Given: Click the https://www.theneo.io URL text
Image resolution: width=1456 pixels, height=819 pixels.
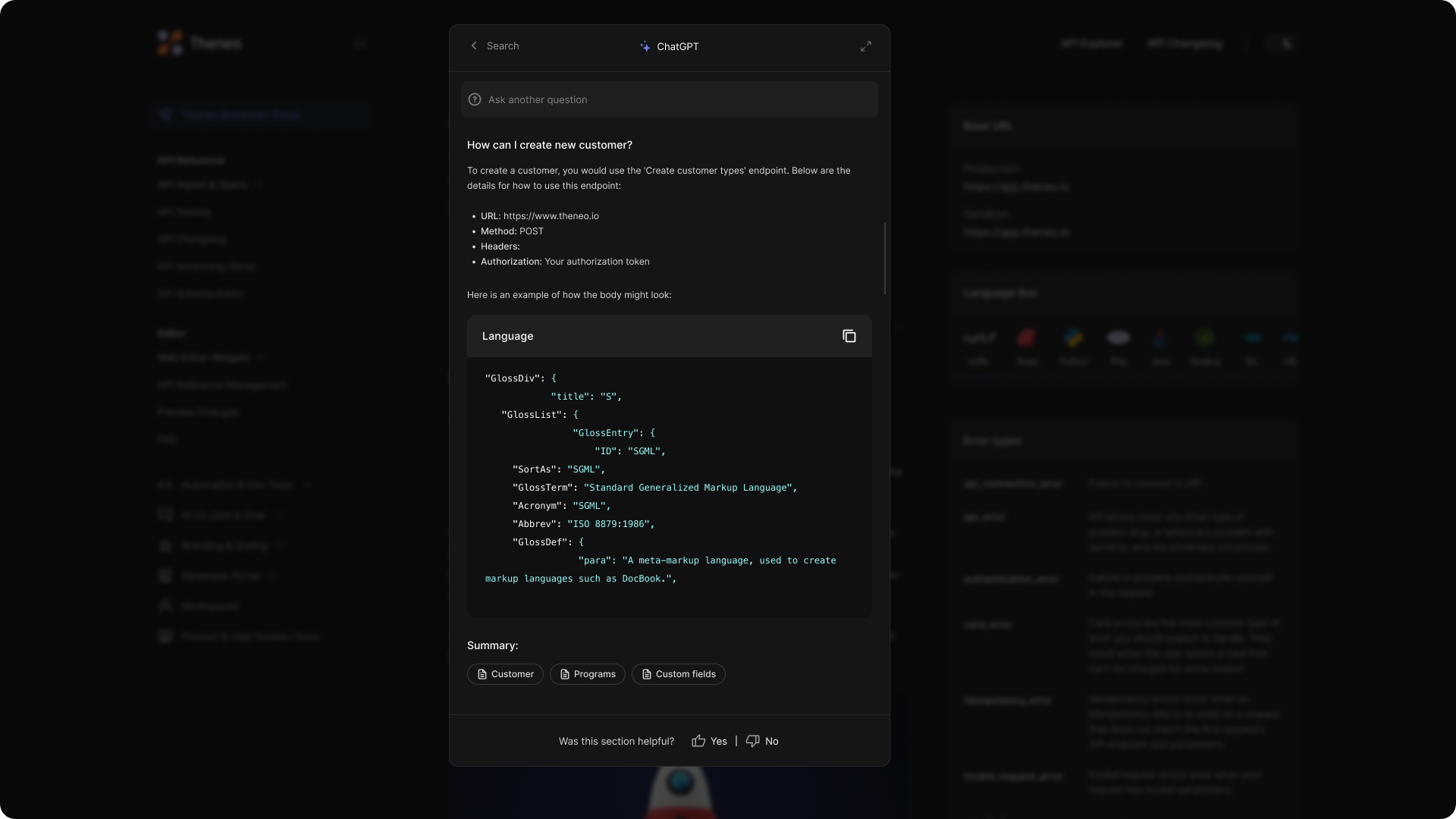Looking at the screenshot, I should (551, 216).
